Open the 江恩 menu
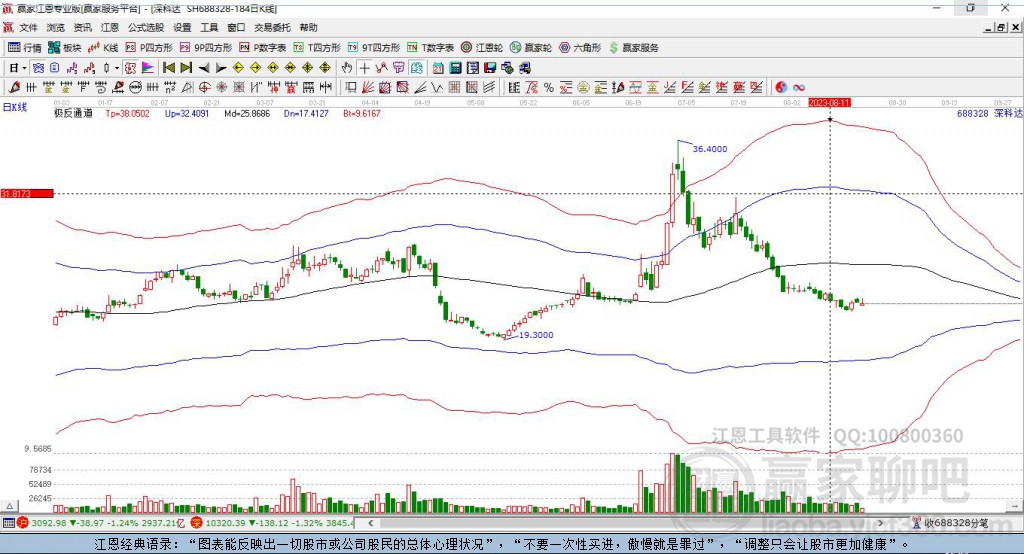Image resolution: width=1024 pixels, height=554 pixels. [x=110, y=27]
